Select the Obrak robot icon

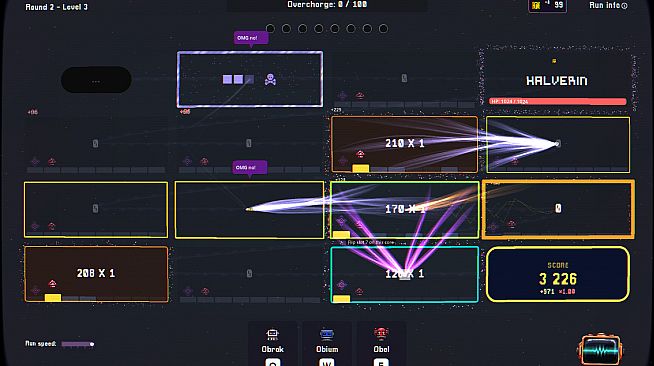[272, 334]
